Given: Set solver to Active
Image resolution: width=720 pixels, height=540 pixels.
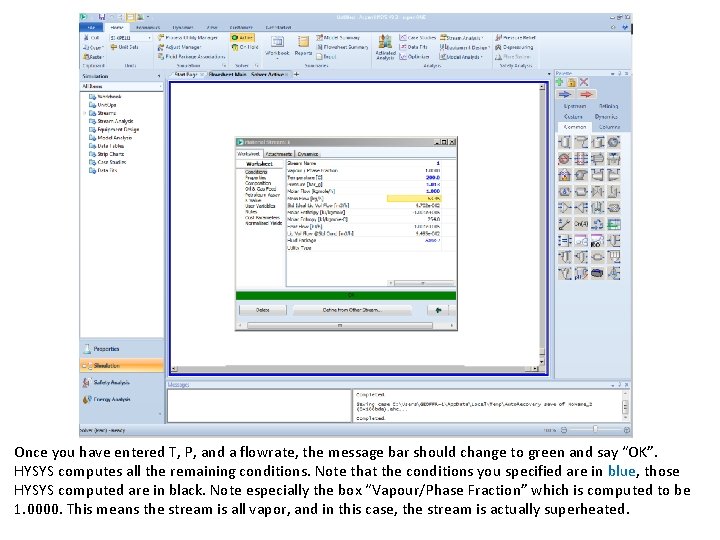Looking at the screenshot, I should click(242, 38).
